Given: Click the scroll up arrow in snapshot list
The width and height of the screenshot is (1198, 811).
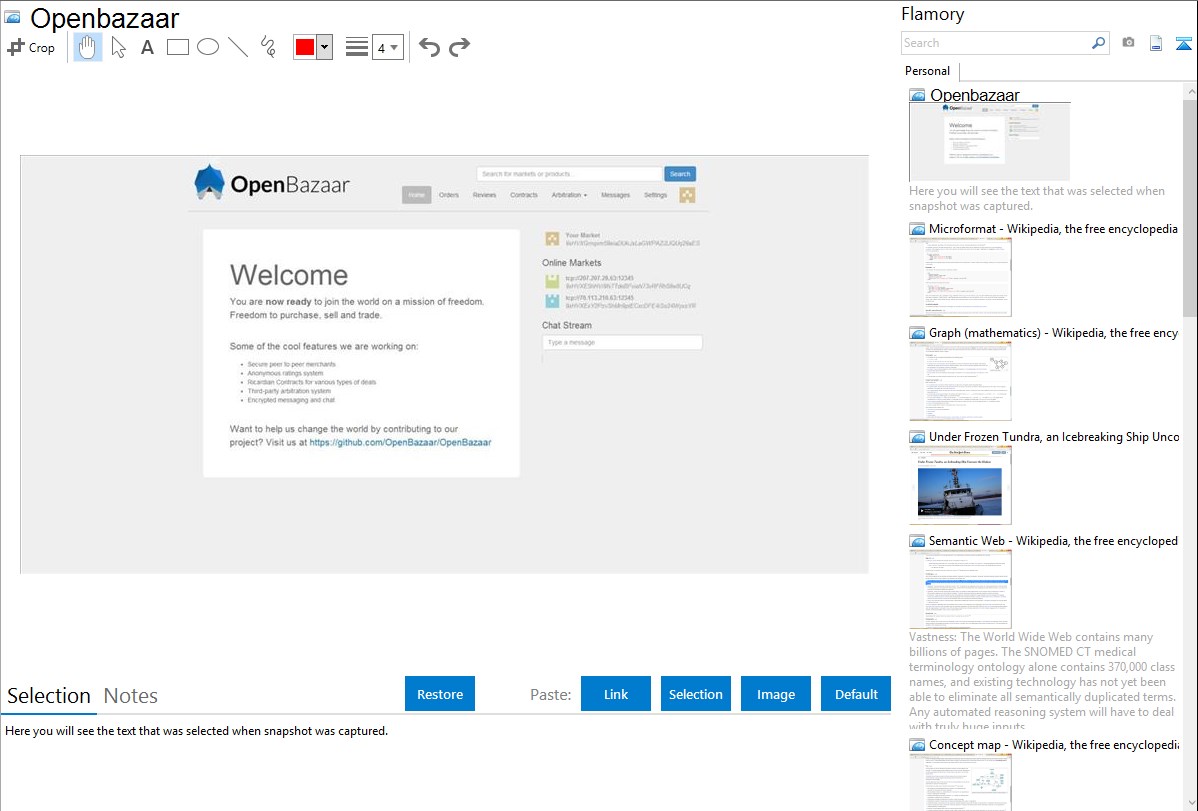Looking at the screenshot, I should (x=1190, y=91).
